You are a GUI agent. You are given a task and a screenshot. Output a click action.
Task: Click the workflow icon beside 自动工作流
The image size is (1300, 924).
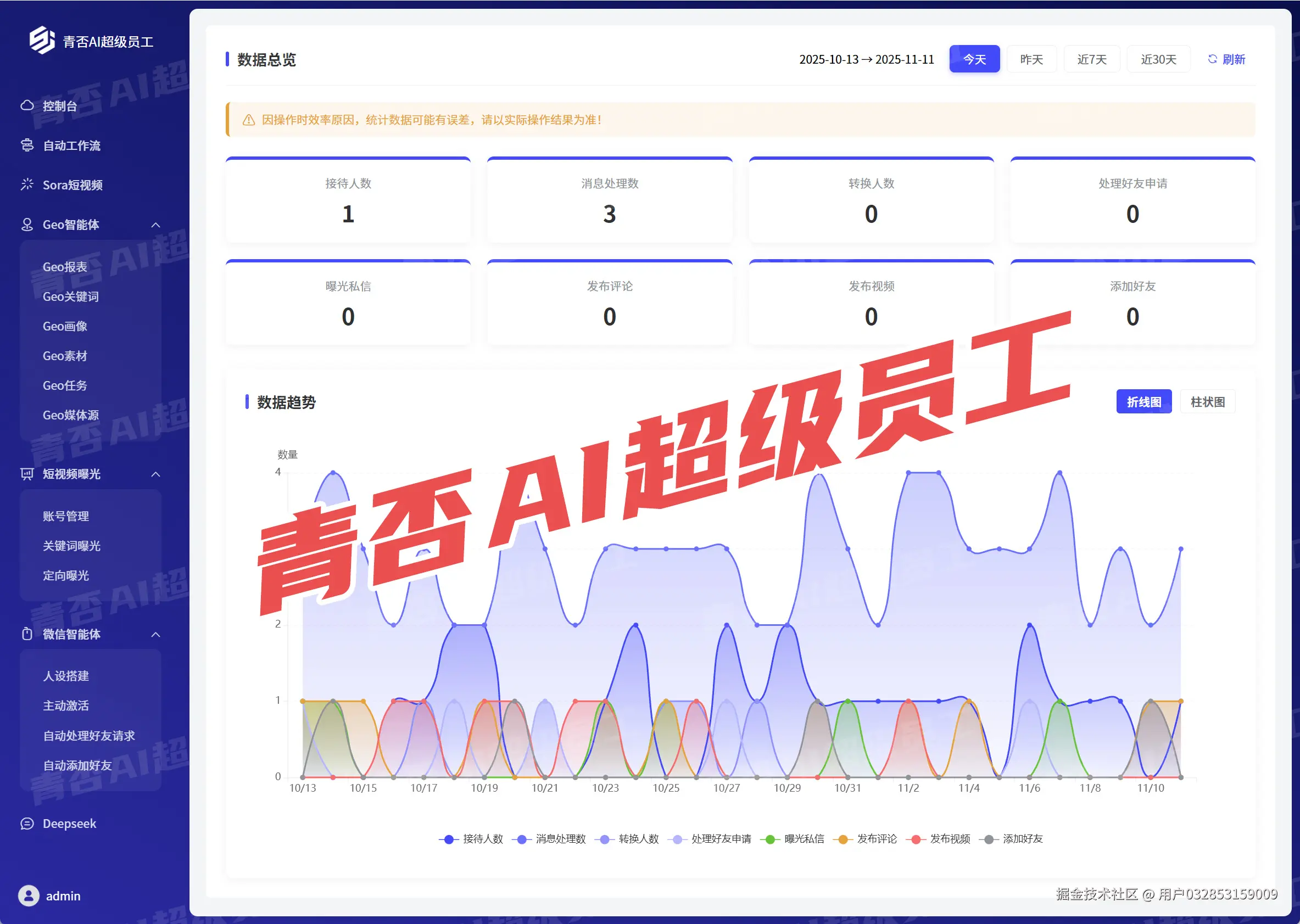point(27,145)
